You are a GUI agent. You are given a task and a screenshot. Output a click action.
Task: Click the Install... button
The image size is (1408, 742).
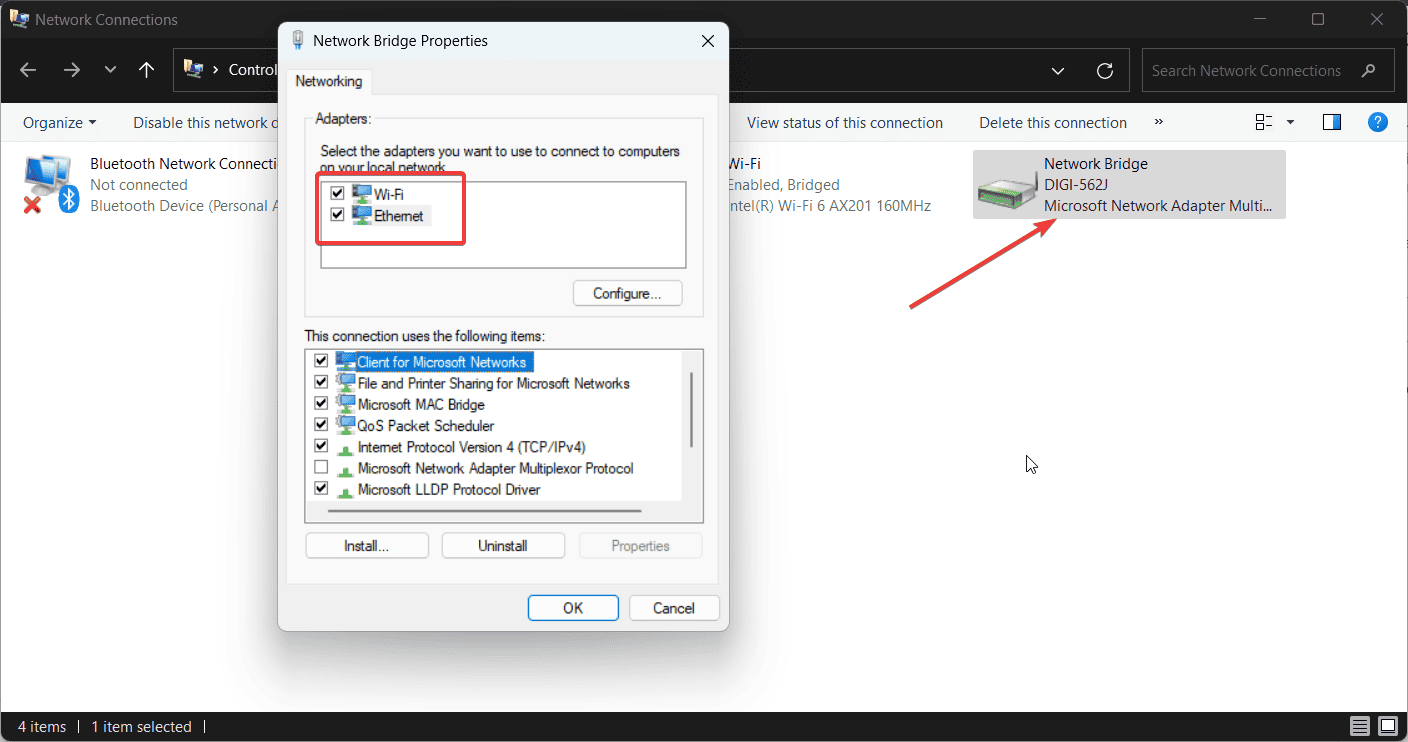366,546
